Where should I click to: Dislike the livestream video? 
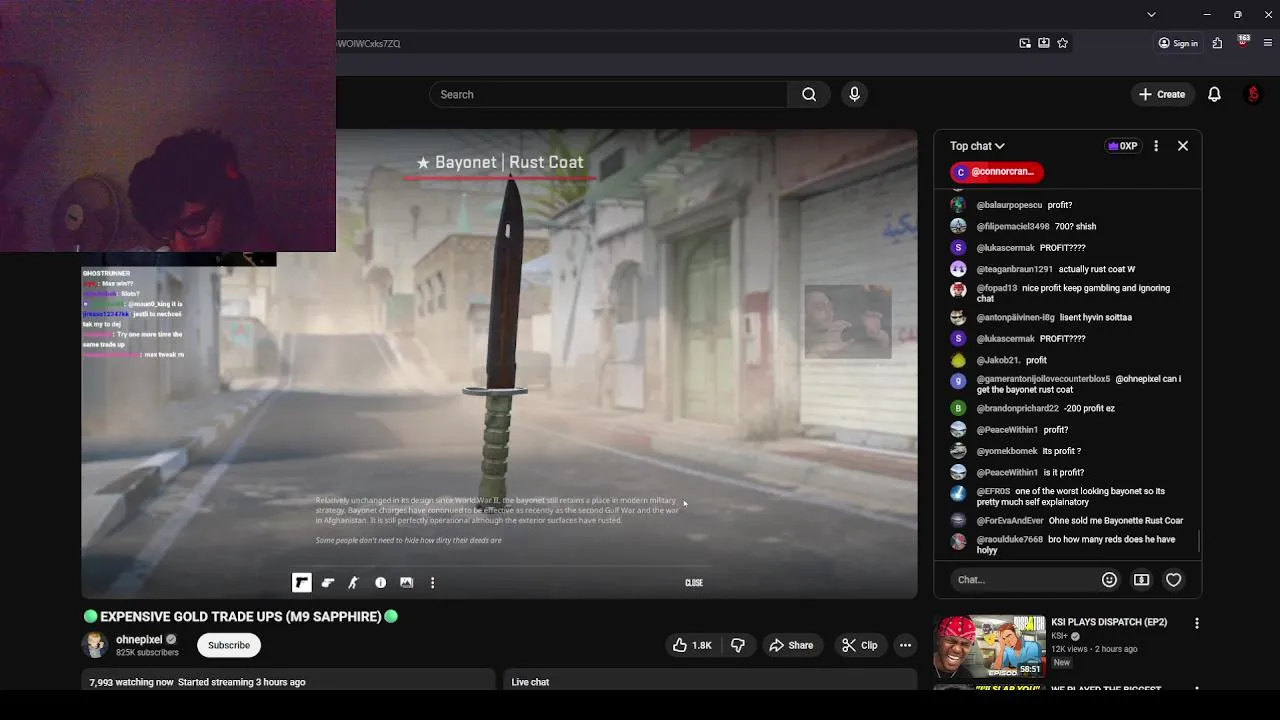click(x=738, y=645)
